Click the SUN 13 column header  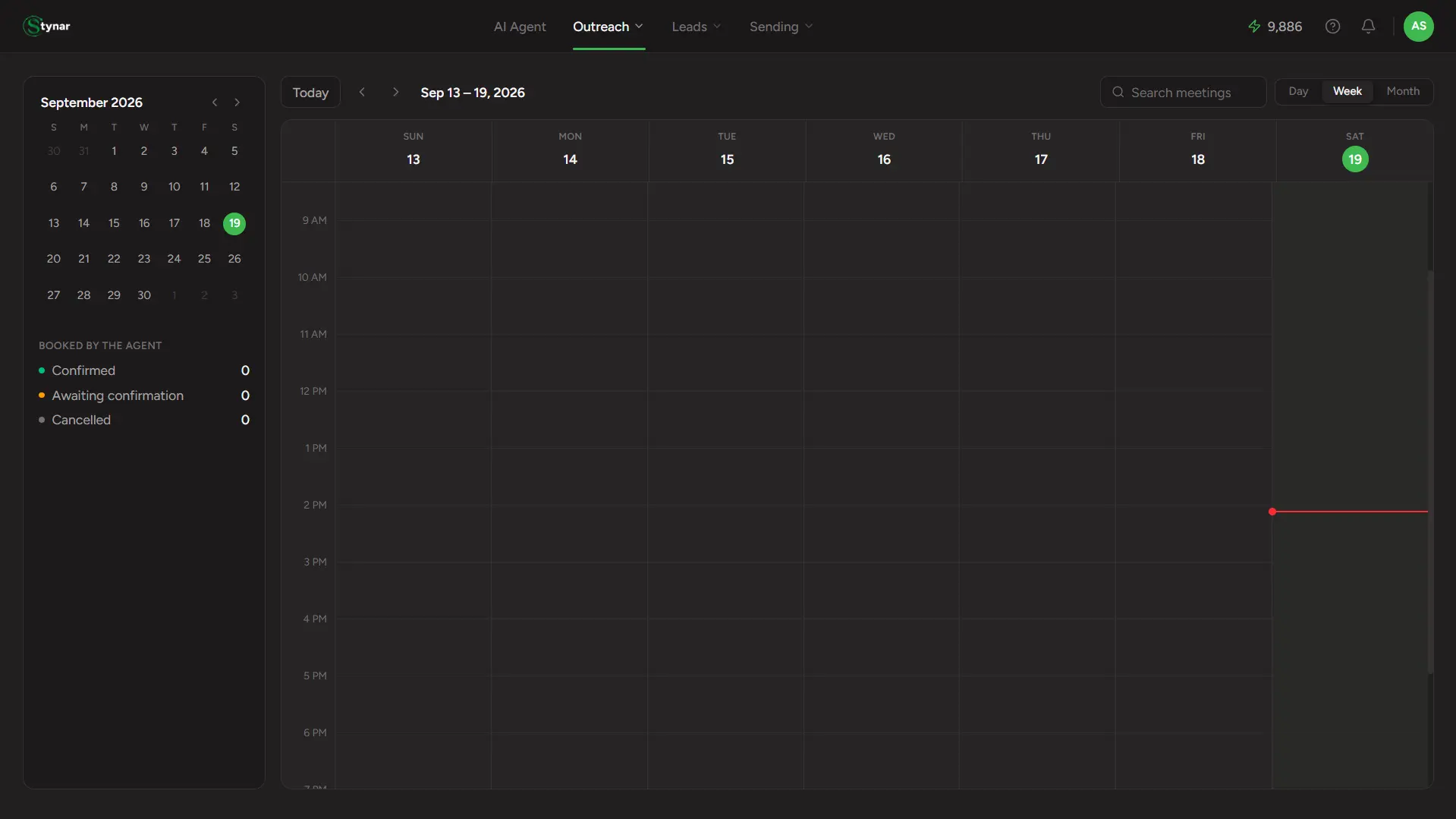tap(414, 150)
